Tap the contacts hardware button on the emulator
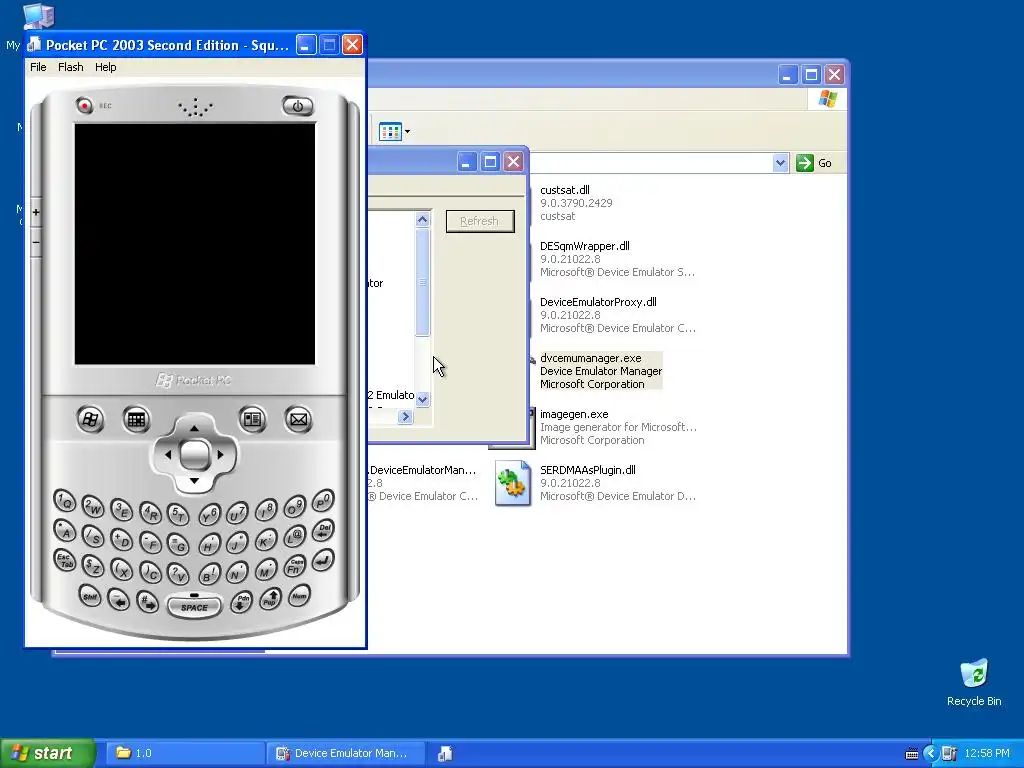 click(x=253, y=419)
